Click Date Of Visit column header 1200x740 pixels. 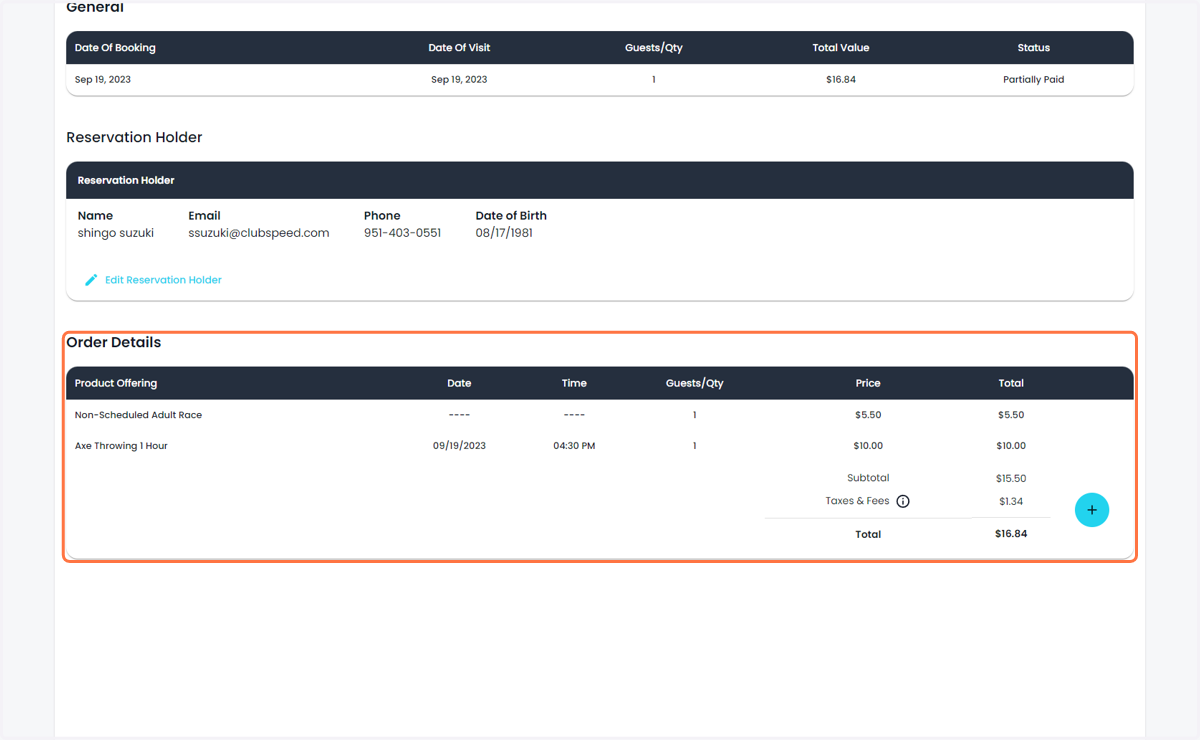(x=459, y=48)
